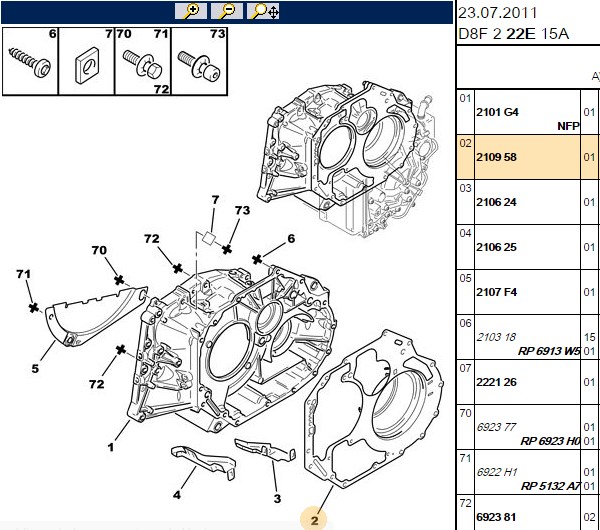
Task: Click row index 03 in parts table
Action: point(465,188)
